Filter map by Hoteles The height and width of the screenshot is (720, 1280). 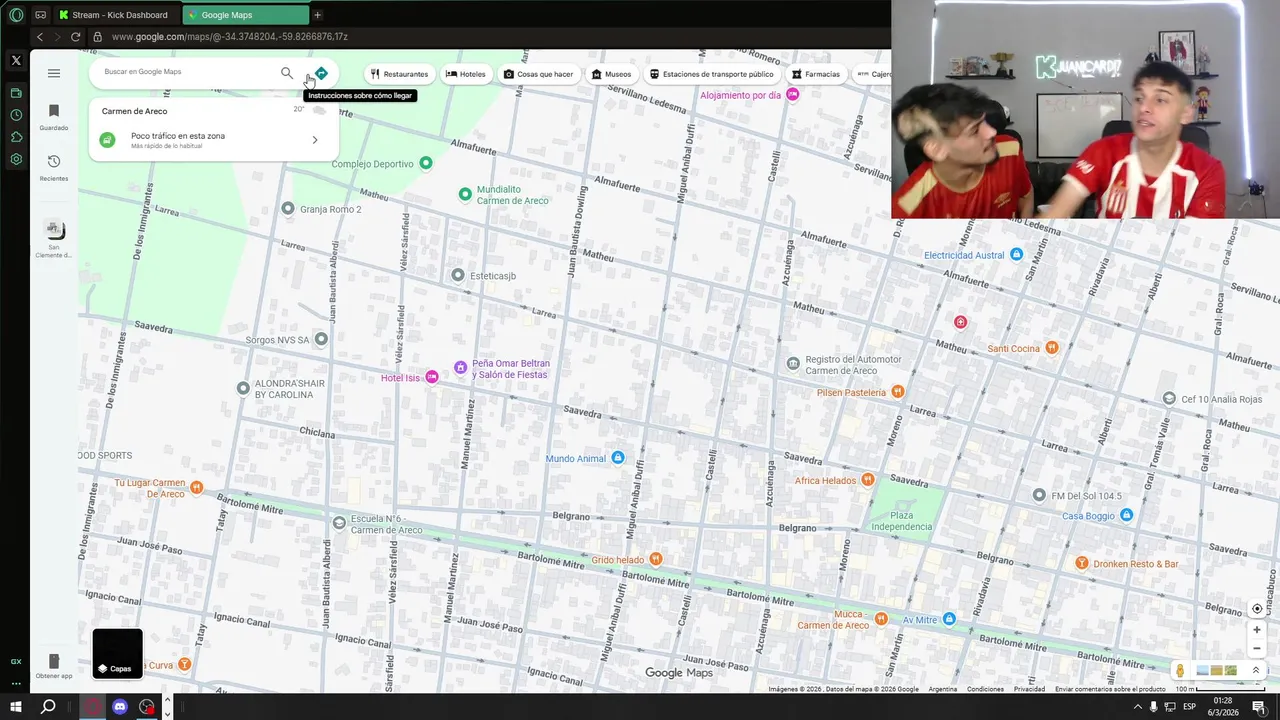pos(465,74)
